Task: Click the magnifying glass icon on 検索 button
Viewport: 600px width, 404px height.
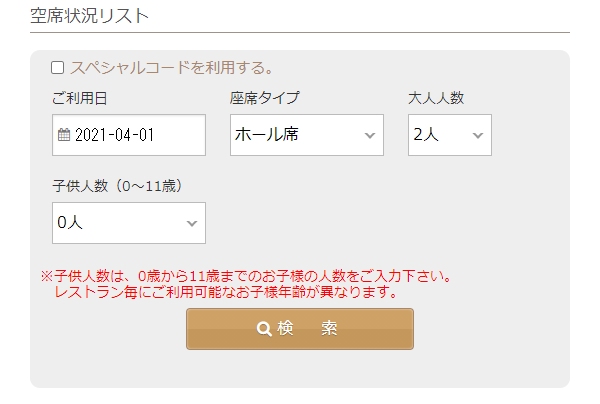Action: click(264, 329)
